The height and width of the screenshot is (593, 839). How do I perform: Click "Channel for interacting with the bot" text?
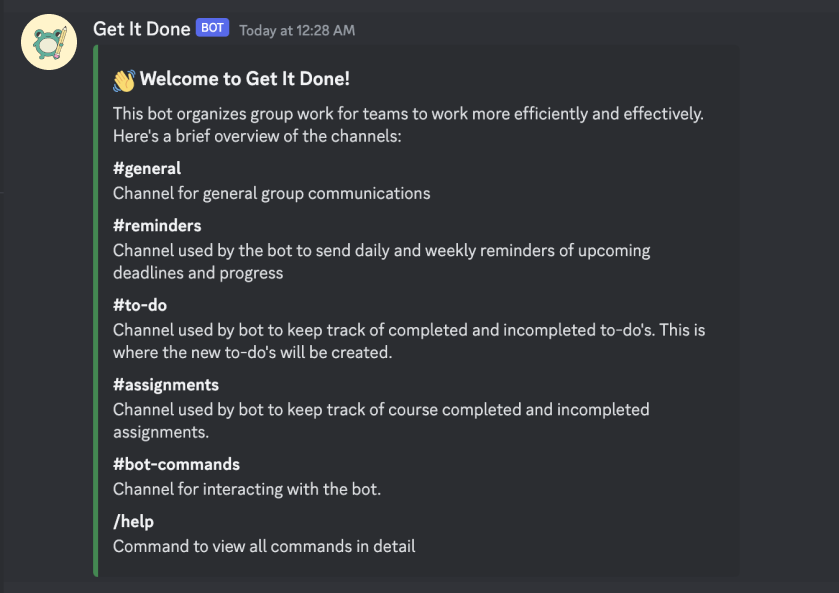[x=247, y=489]
